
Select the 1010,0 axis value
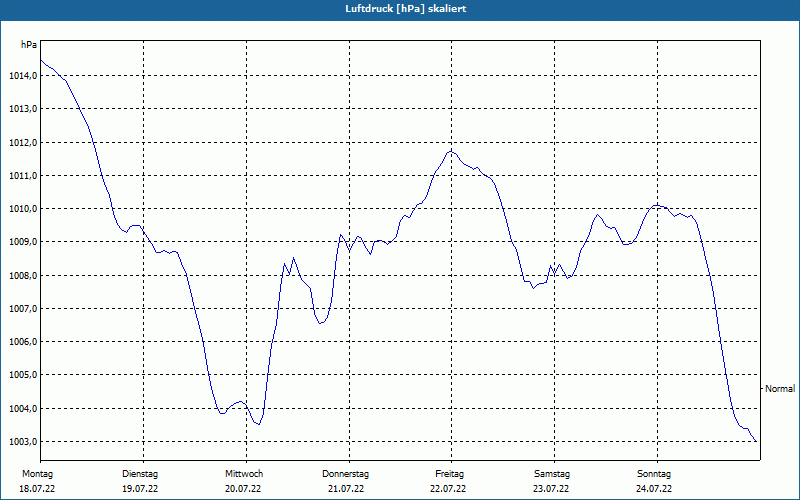pyautogui.click(x=23, y=209)
